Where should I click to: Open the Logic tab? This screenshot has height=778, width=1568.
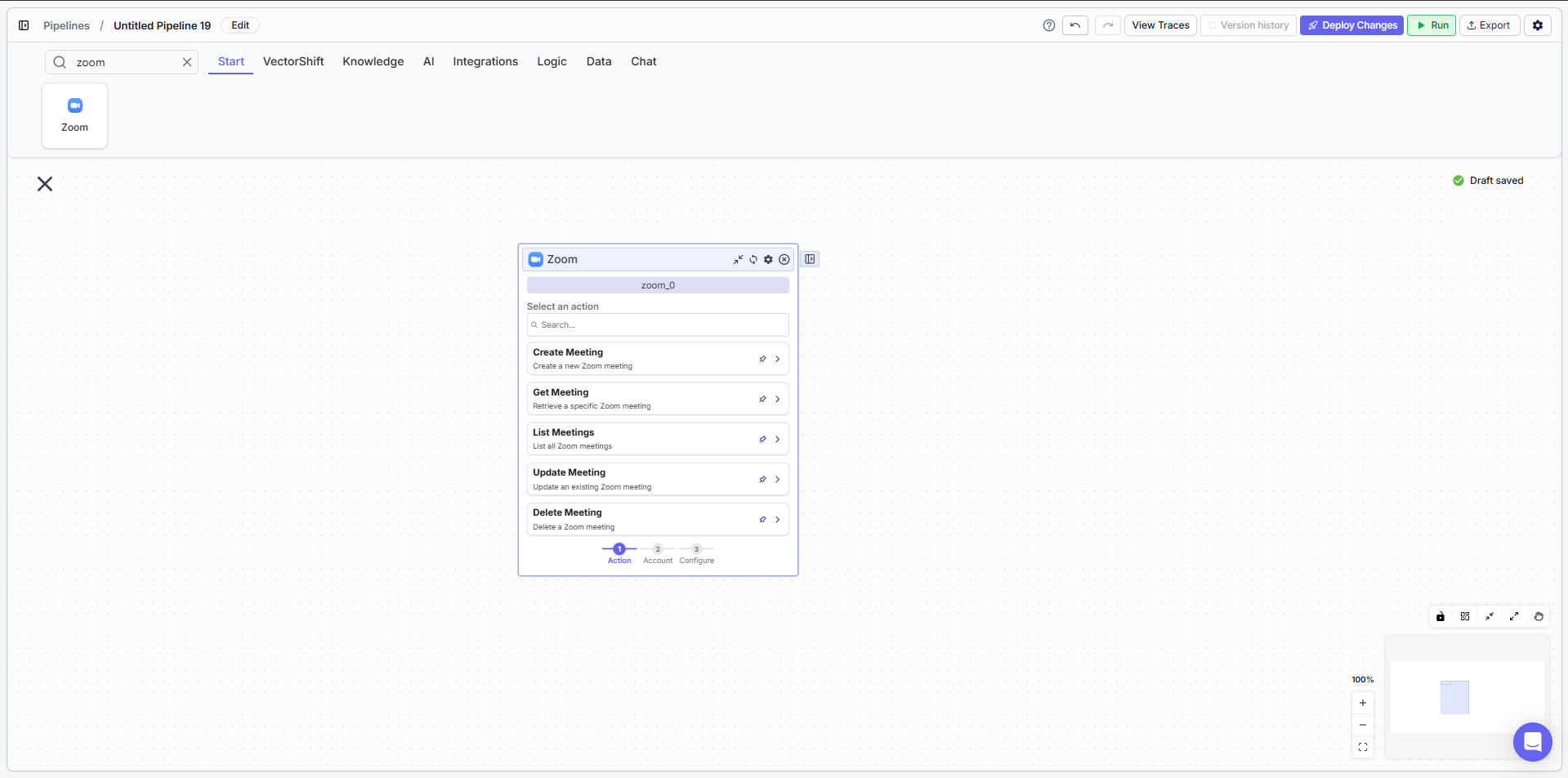pos(552,61)
